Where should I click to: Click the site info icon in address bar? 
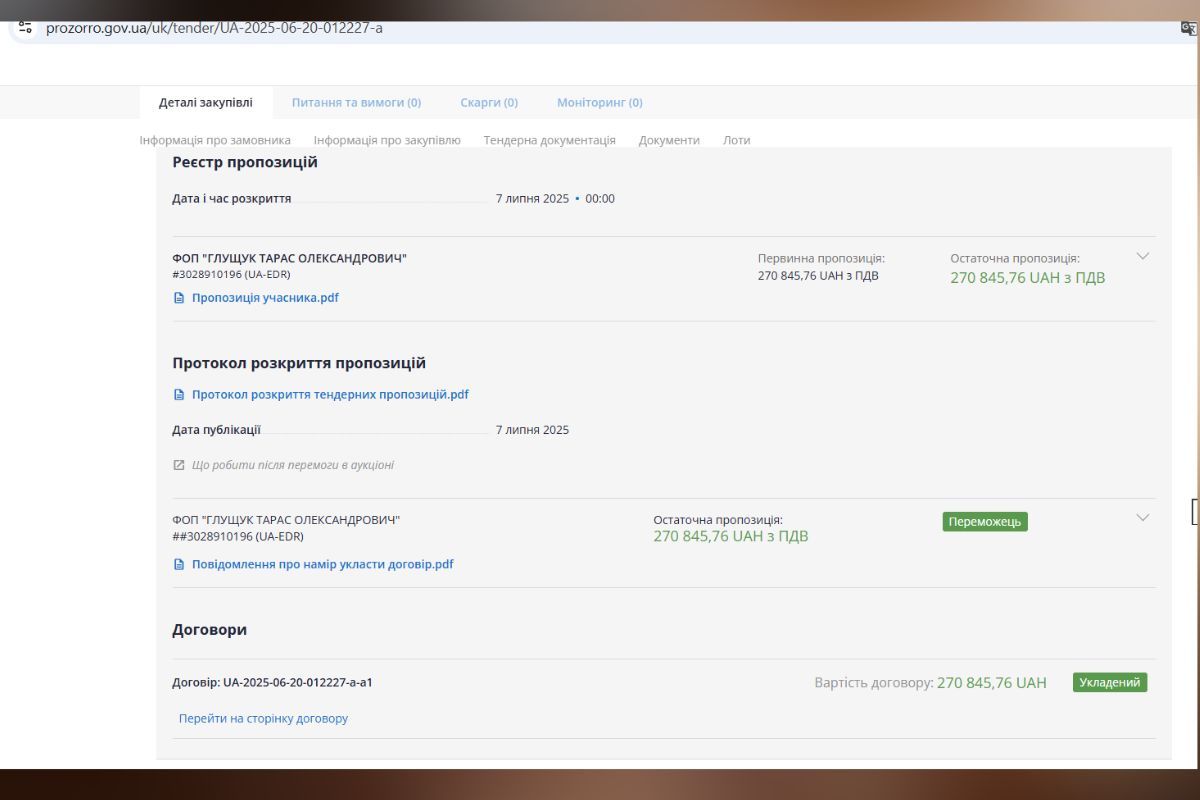[25, 28]
